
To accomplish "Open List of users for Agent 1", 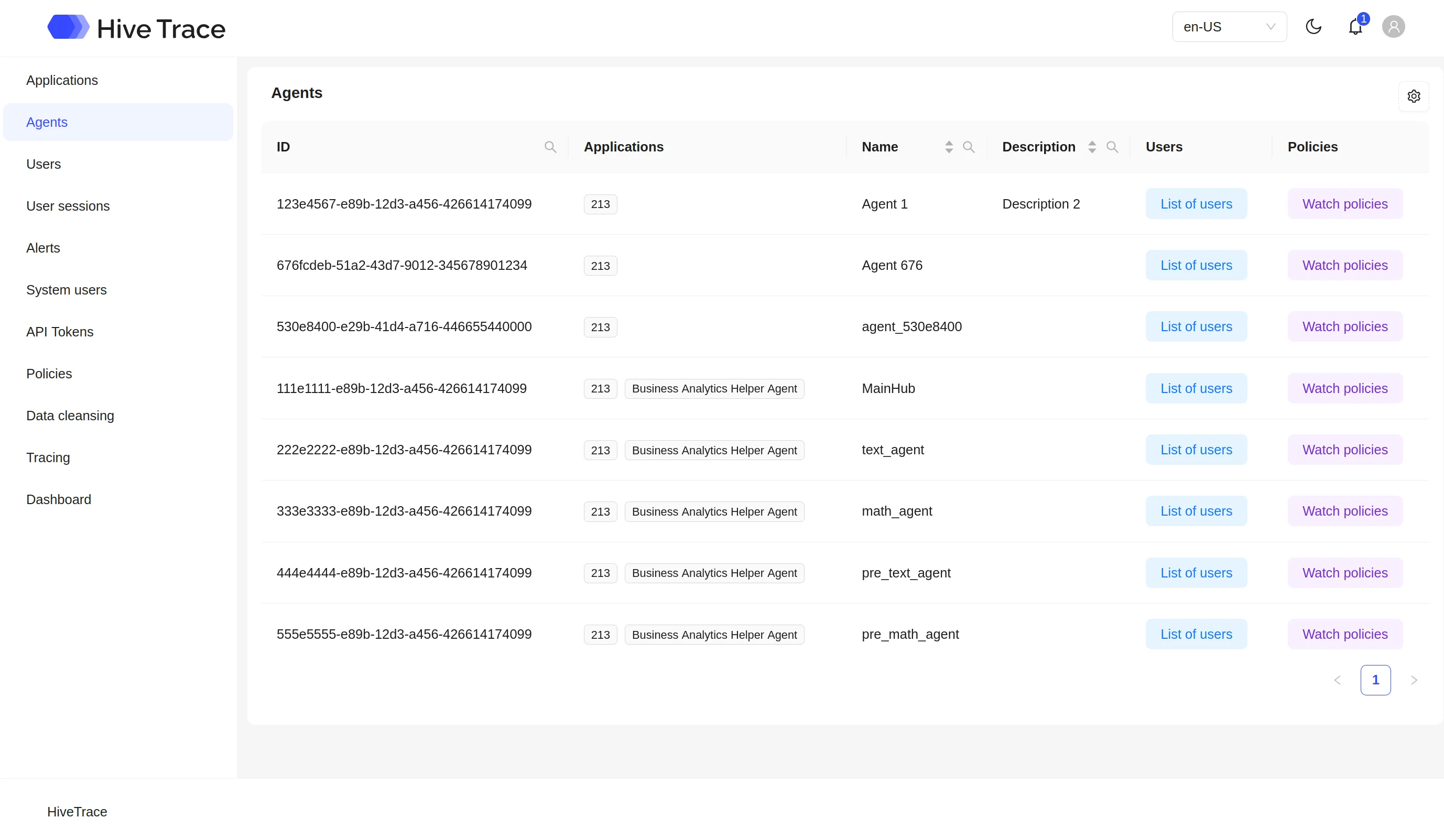I will click(1196, 204).
